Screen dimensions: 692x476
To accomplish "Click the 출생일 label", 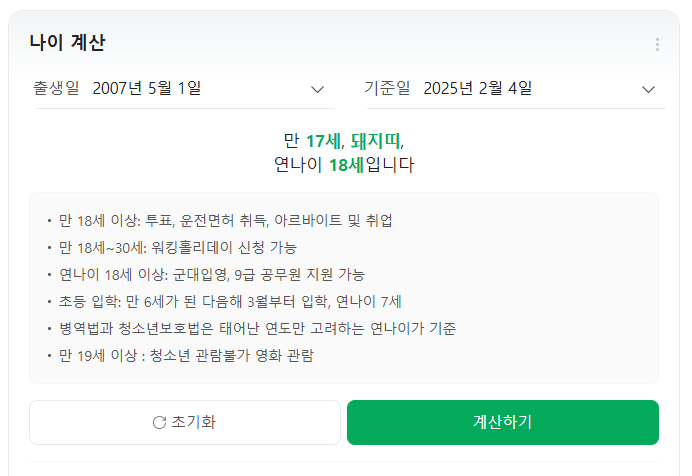I will [56, 88].
